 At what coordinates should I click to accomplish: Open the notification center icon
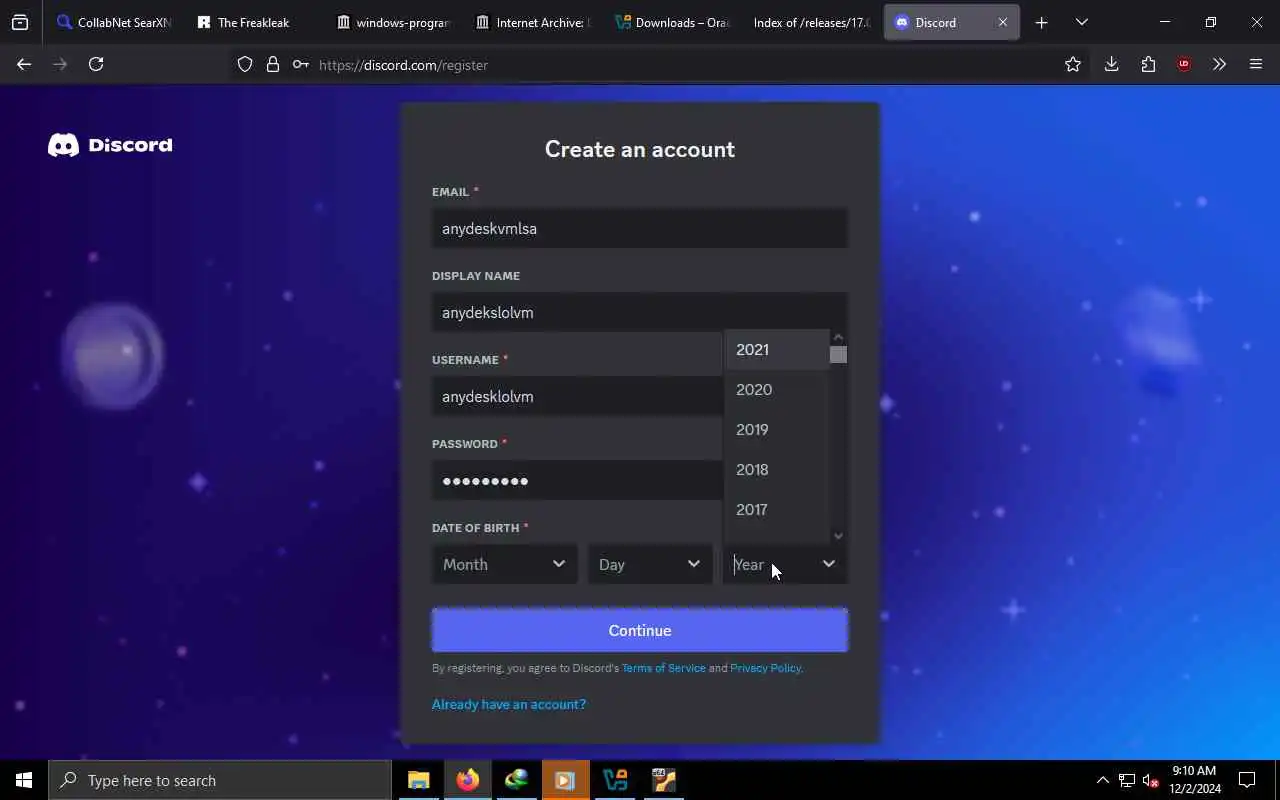pyautogui.click(x=1247, y=780)
